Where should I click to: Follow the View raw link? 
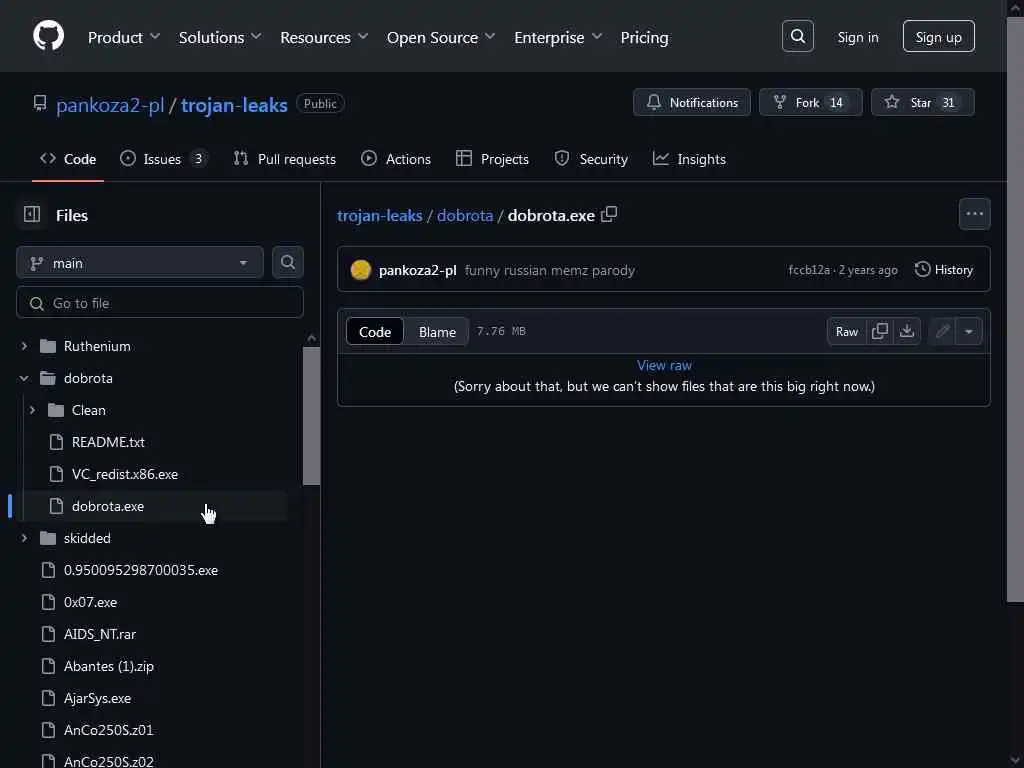(664, 365)
